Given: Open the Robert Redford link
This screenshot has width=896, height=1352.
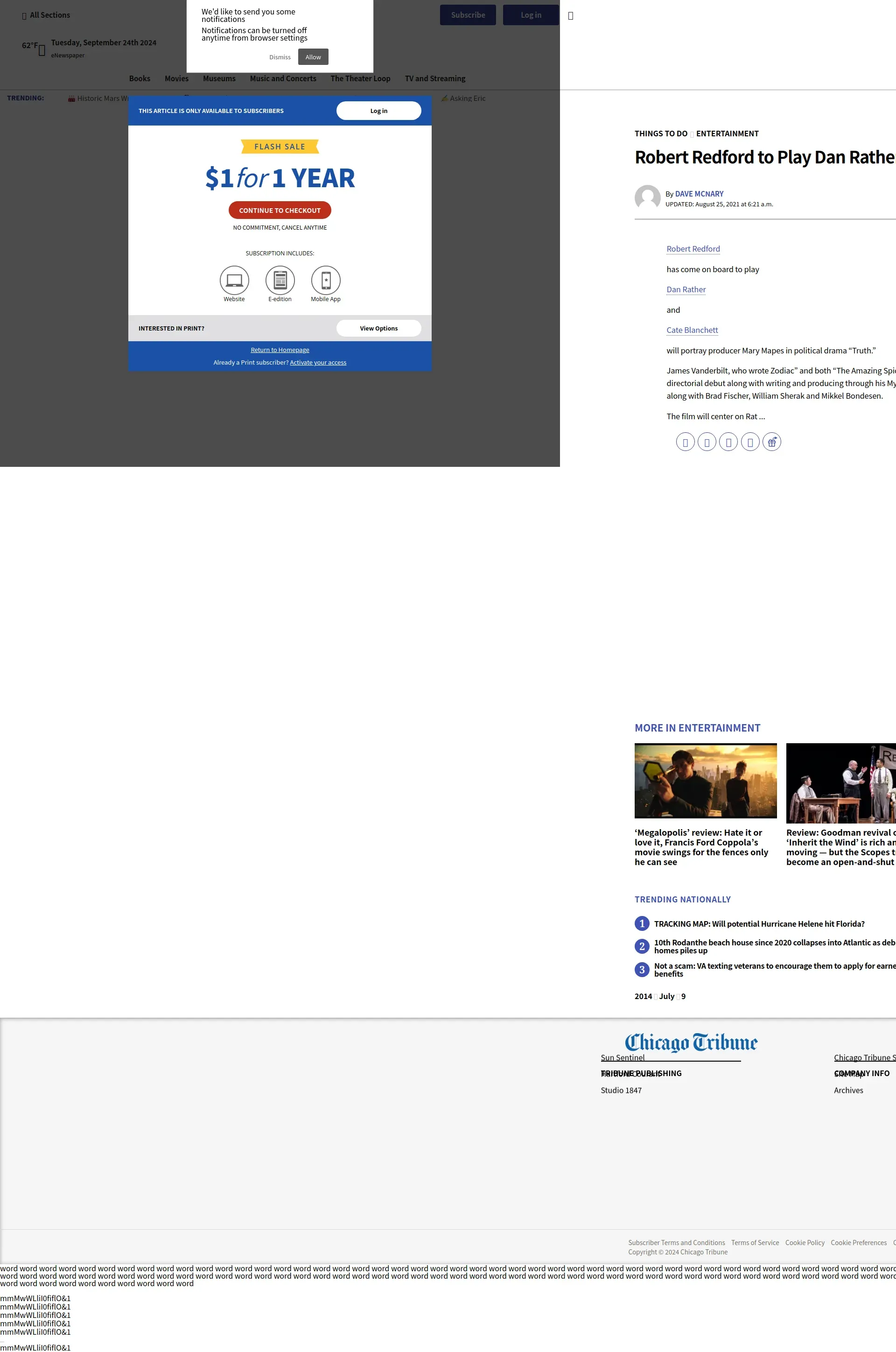Looking at the screenshot, I should pos(693,249).
